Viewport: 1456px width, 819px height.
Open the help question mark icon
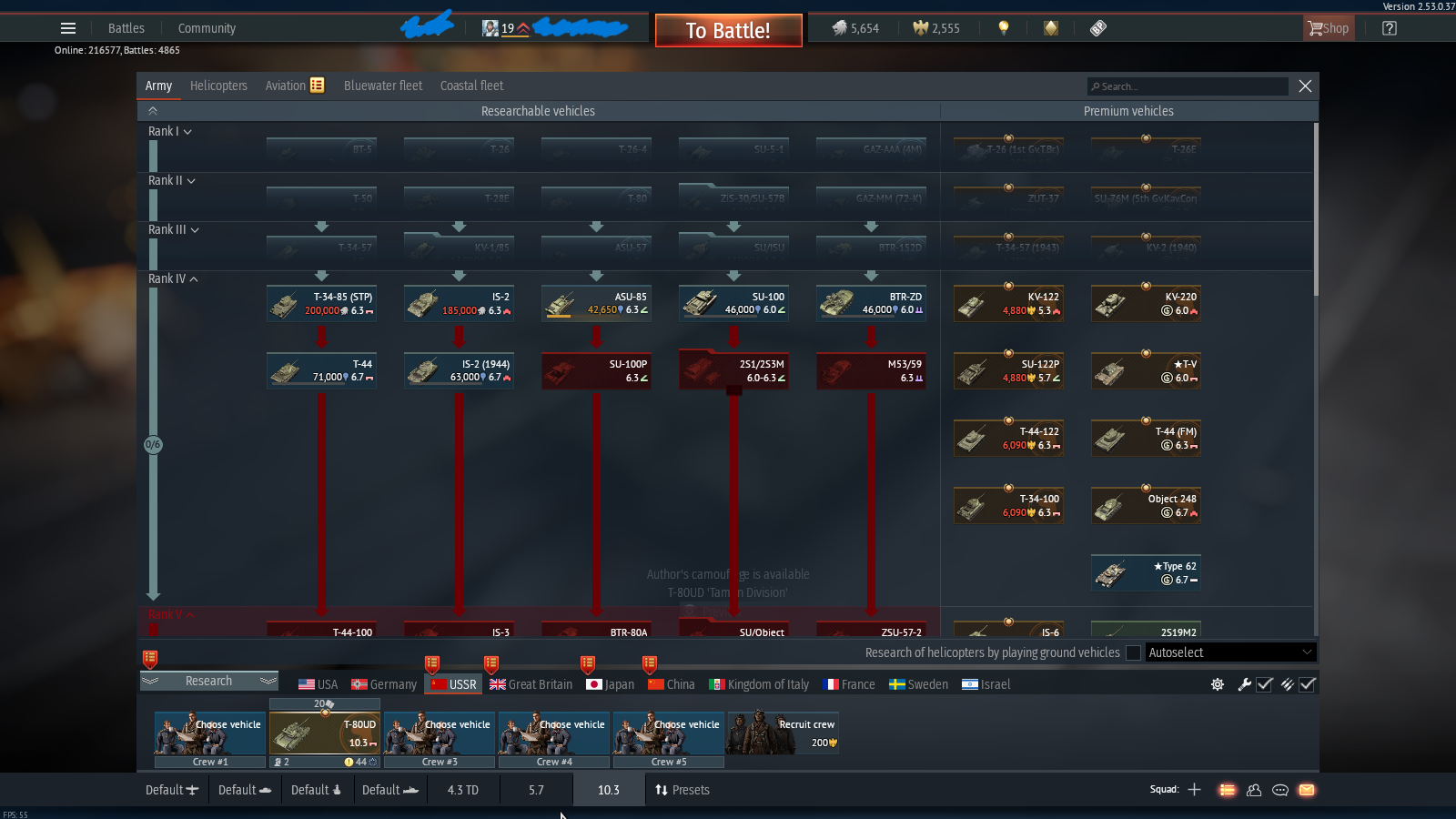(x=1390, y=28)
